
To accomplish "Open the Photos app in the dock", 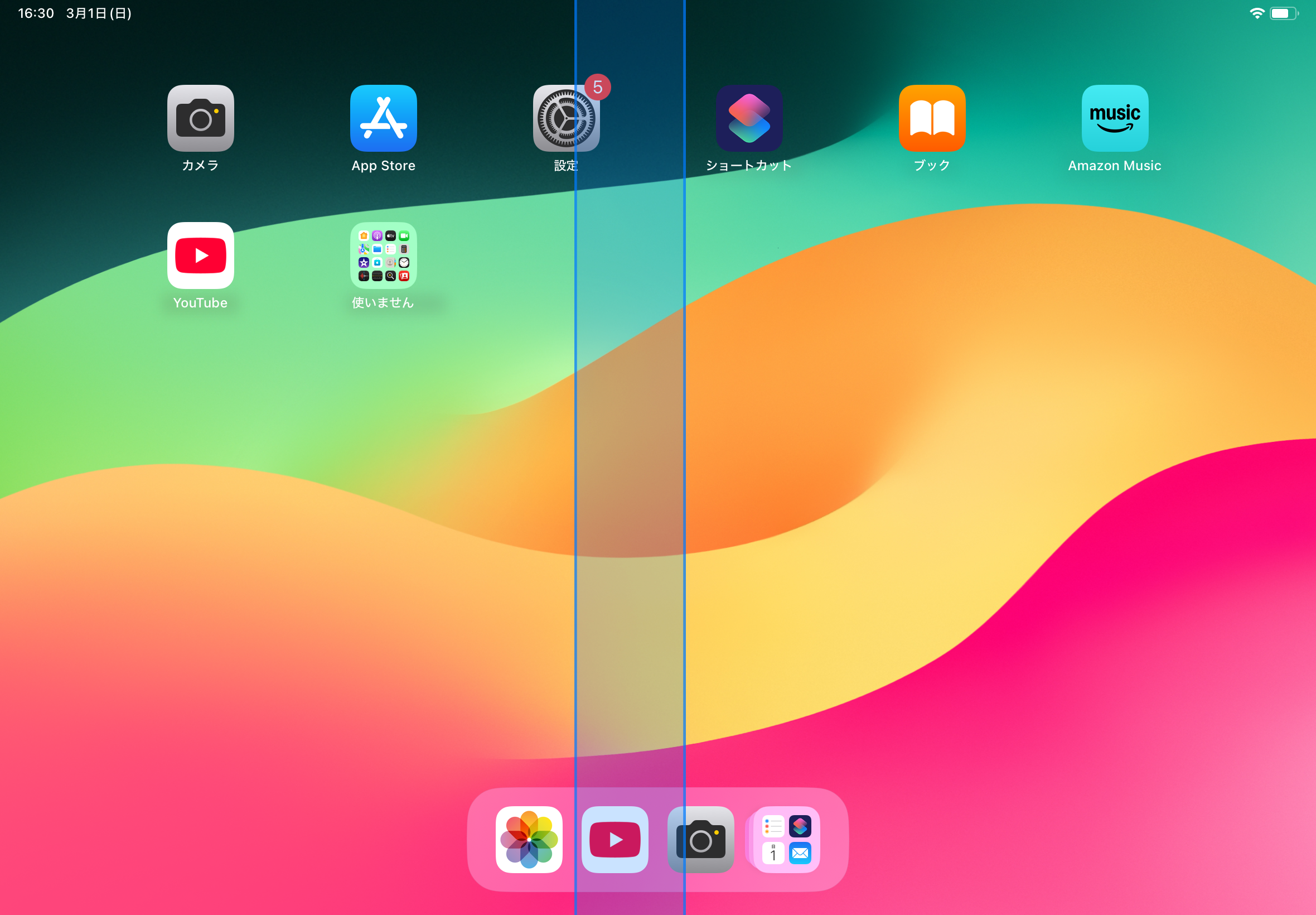I will pyautogui.click(x=529, y=840).
